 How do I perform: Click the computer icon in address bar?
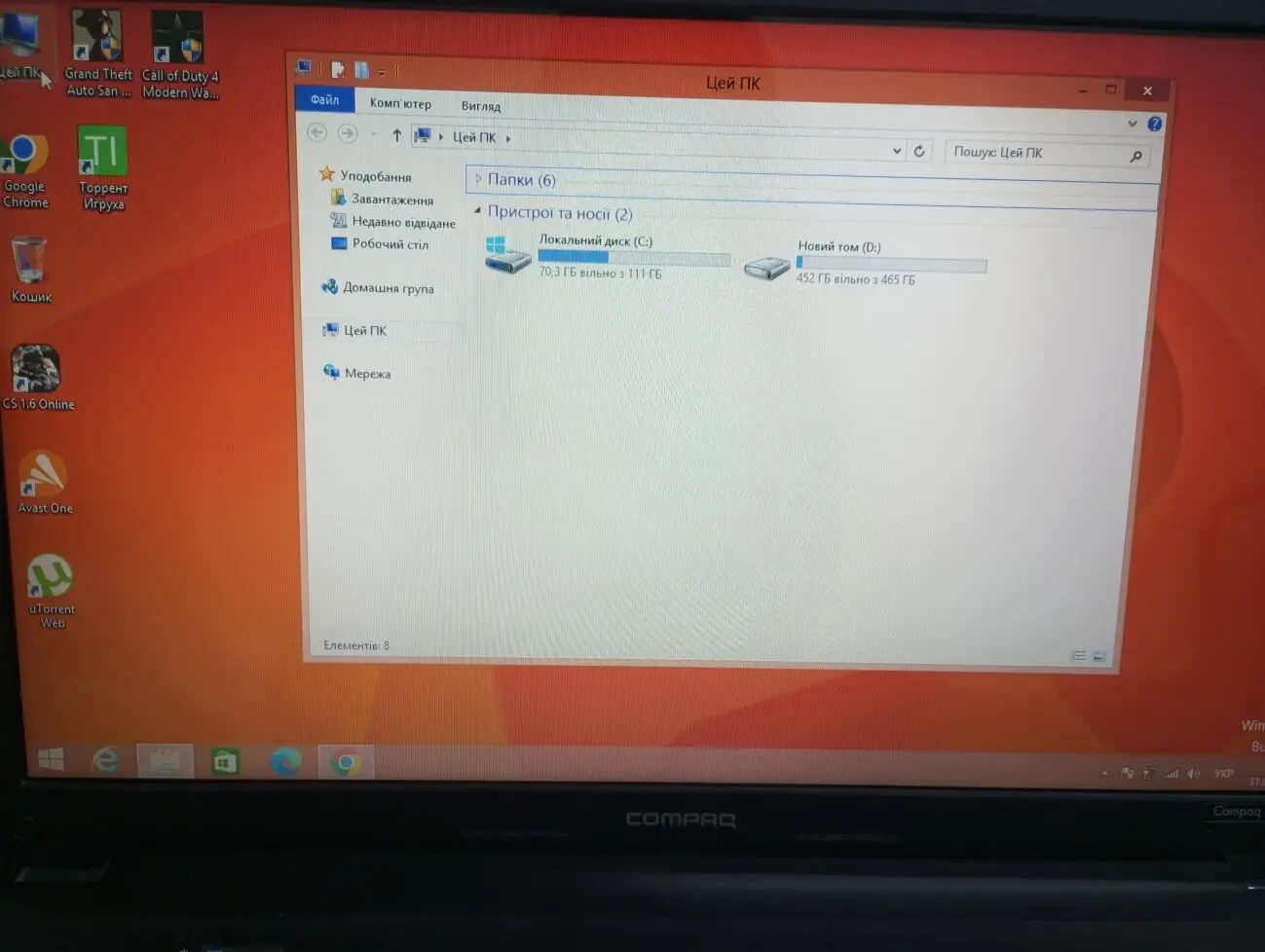(423, 135)
